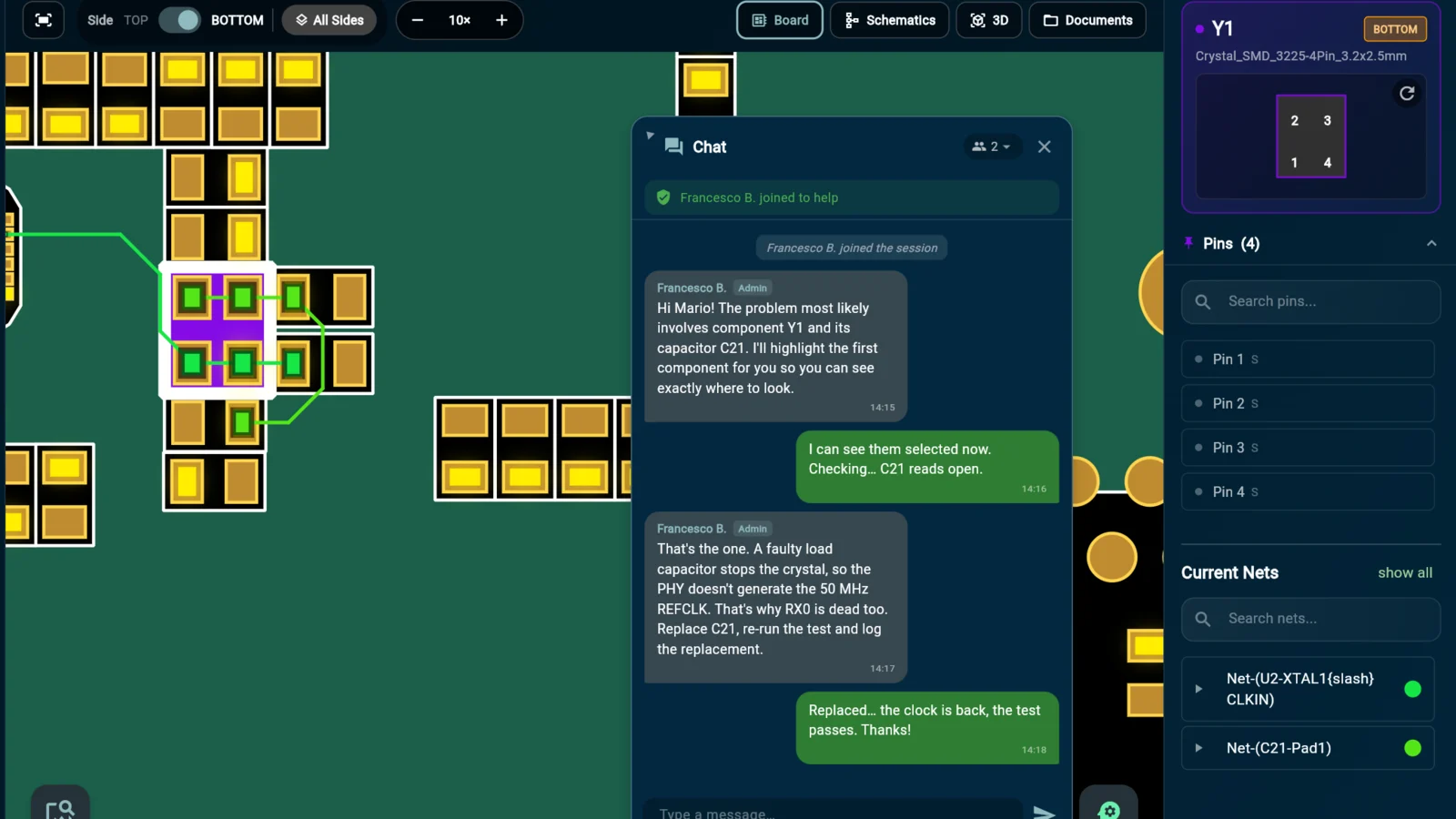The width and height of the screenshot is (1456, 819).
Task: Click the inspect tool icon at bottom left
Action: 60,805
